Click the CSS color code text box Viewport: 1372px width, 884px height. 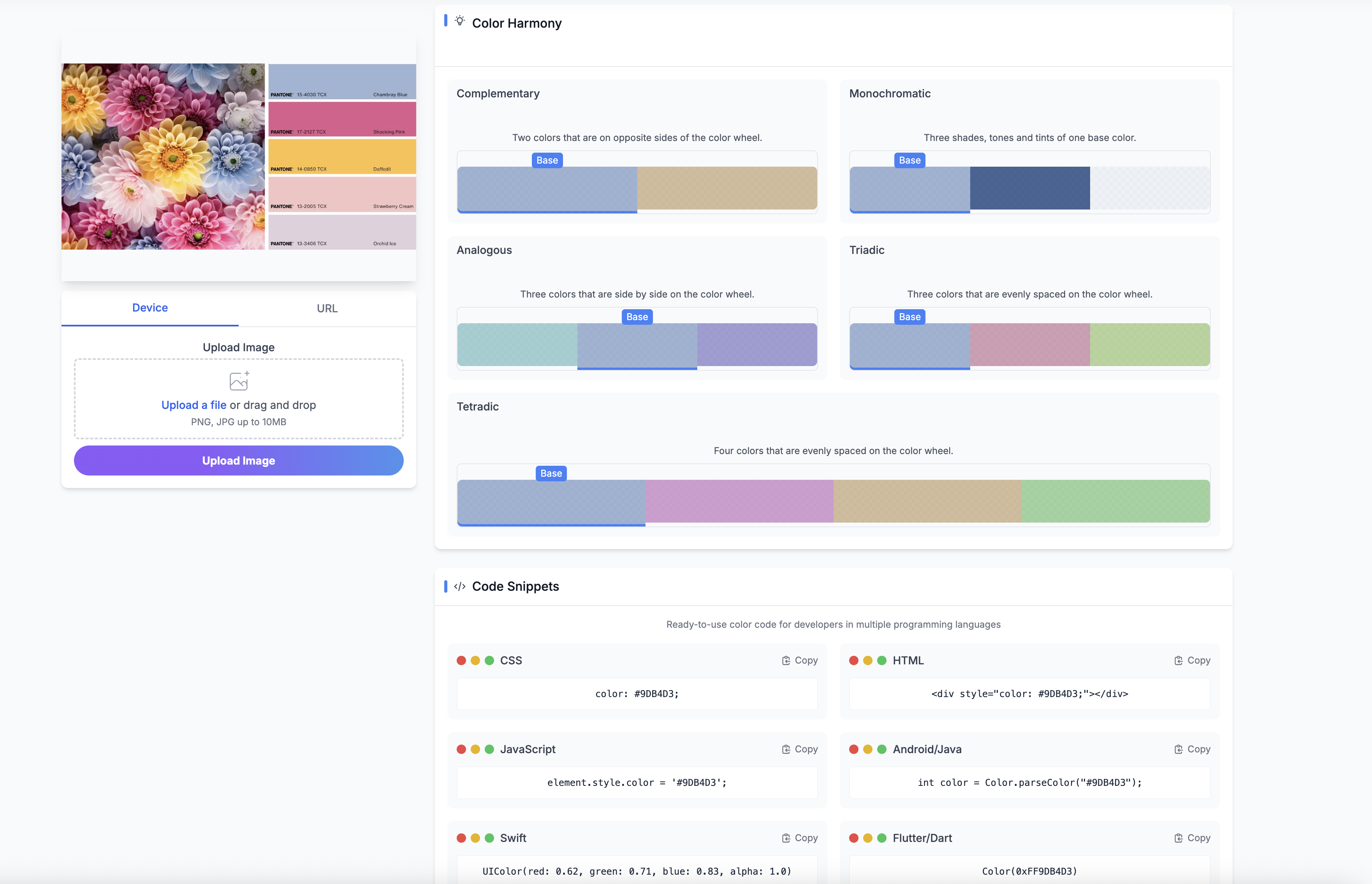click(x=637, y=694)
